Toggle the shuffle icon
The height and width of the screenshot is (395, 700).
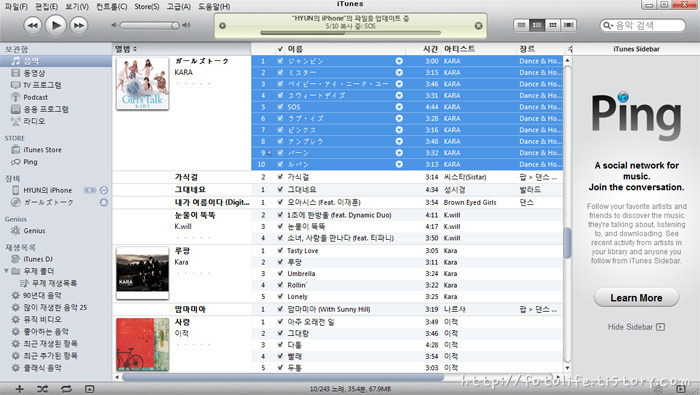click(42, 389)
